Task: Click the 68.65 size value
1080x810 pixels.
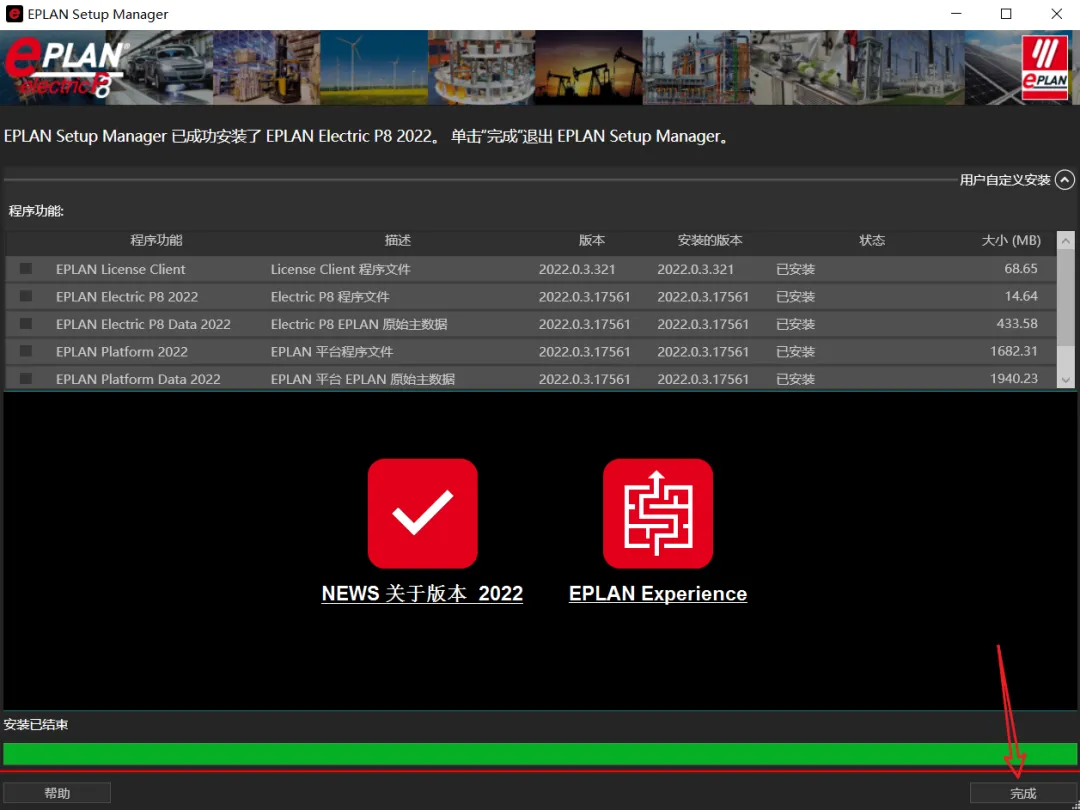Action: [1021, 269]
